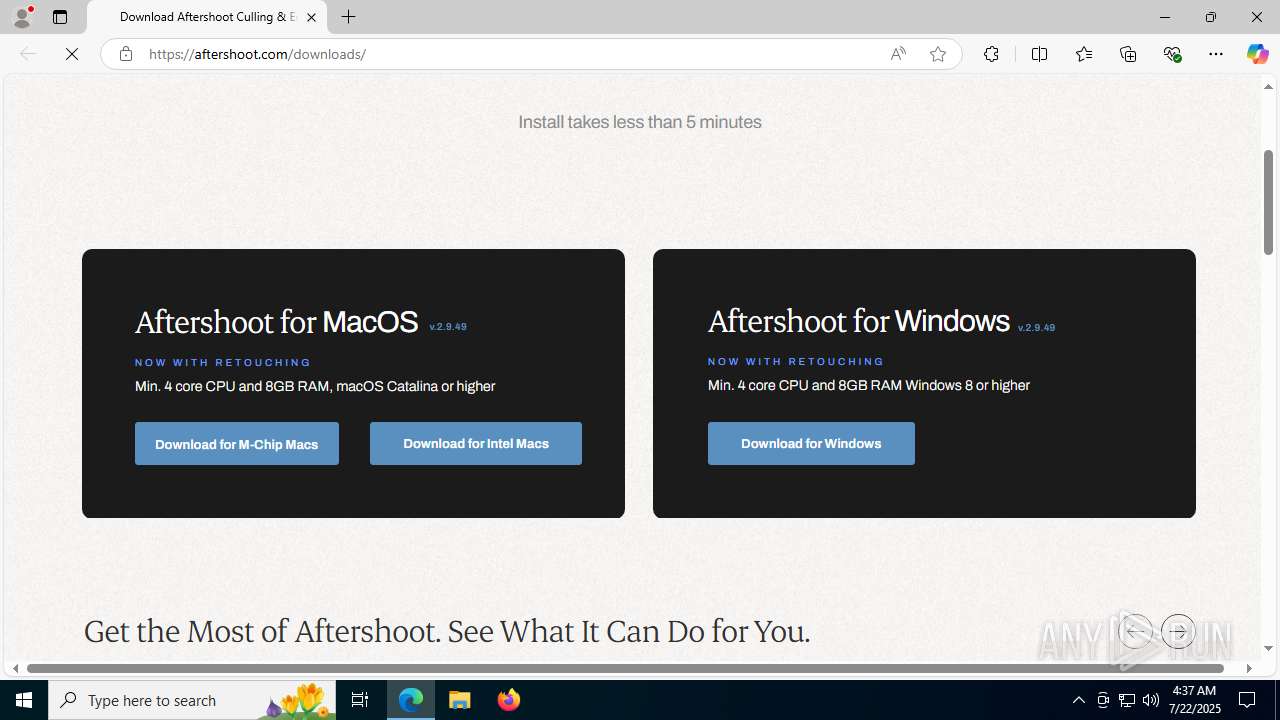This screenshot has height=720, width=1280.
Task: Add this page to favorites star
Action: [937, 54]
